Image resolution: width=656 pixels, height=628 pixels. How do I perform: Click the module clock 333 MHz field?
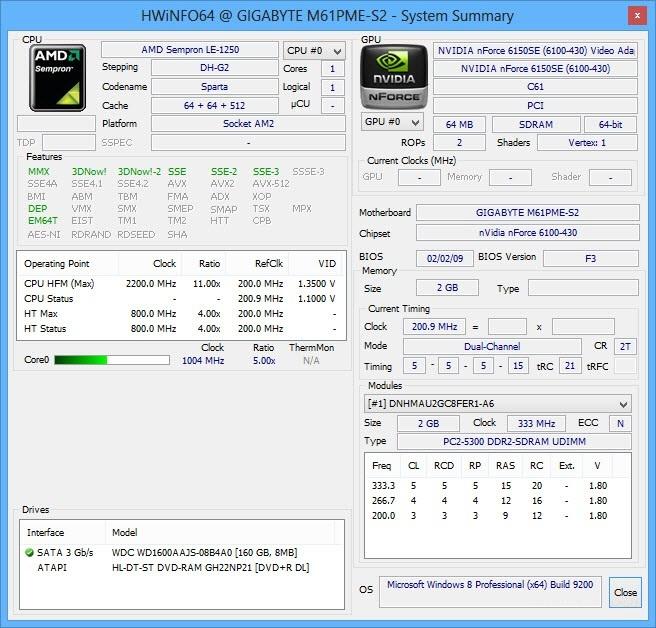pos(536,423)
